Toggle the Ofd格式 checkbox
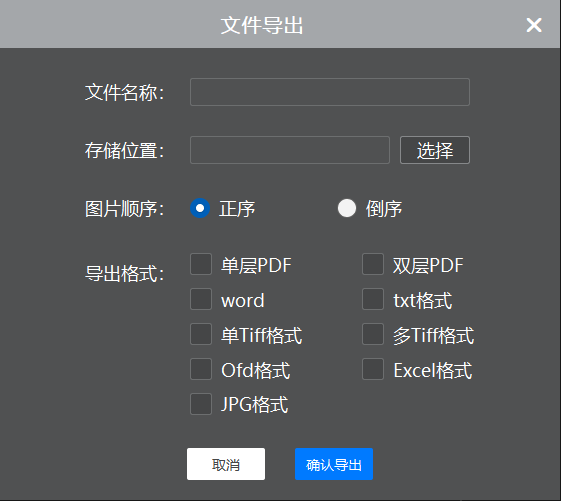This screenshot has height=501, width=561. [201, 369]
